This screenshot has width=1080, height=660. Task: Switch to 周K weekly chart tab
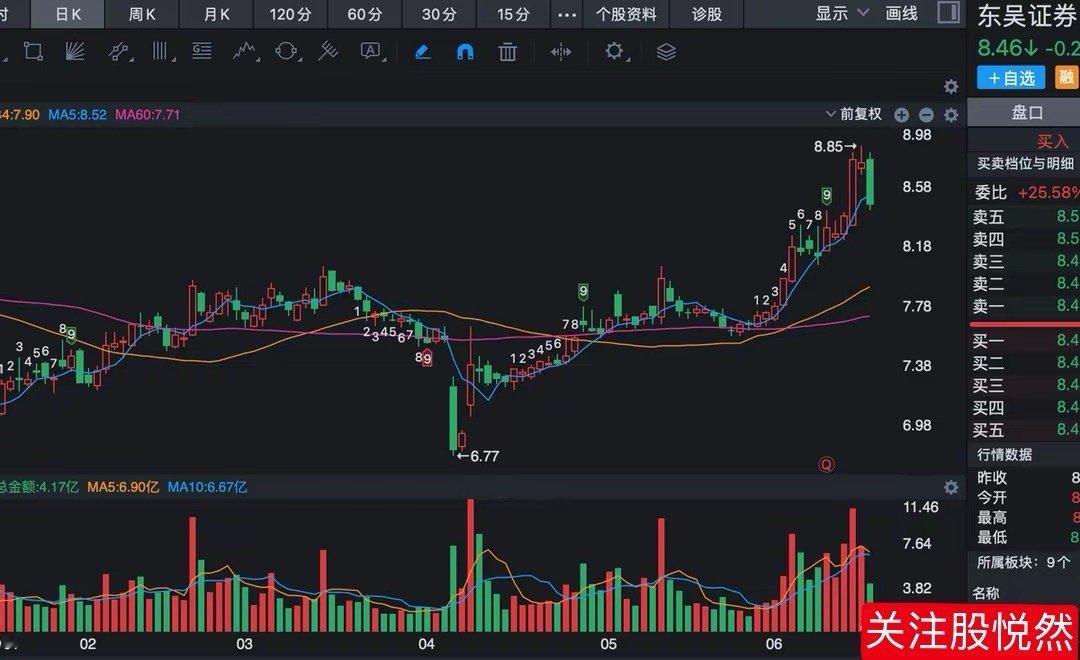[x=142, y=14]
